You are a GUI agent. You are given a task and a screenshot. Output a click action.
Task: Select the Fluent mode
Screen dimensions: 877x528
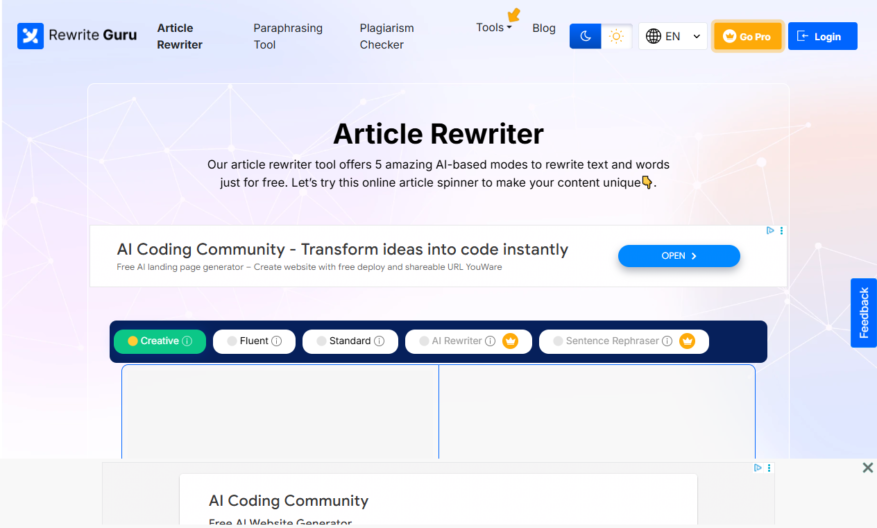254,341
